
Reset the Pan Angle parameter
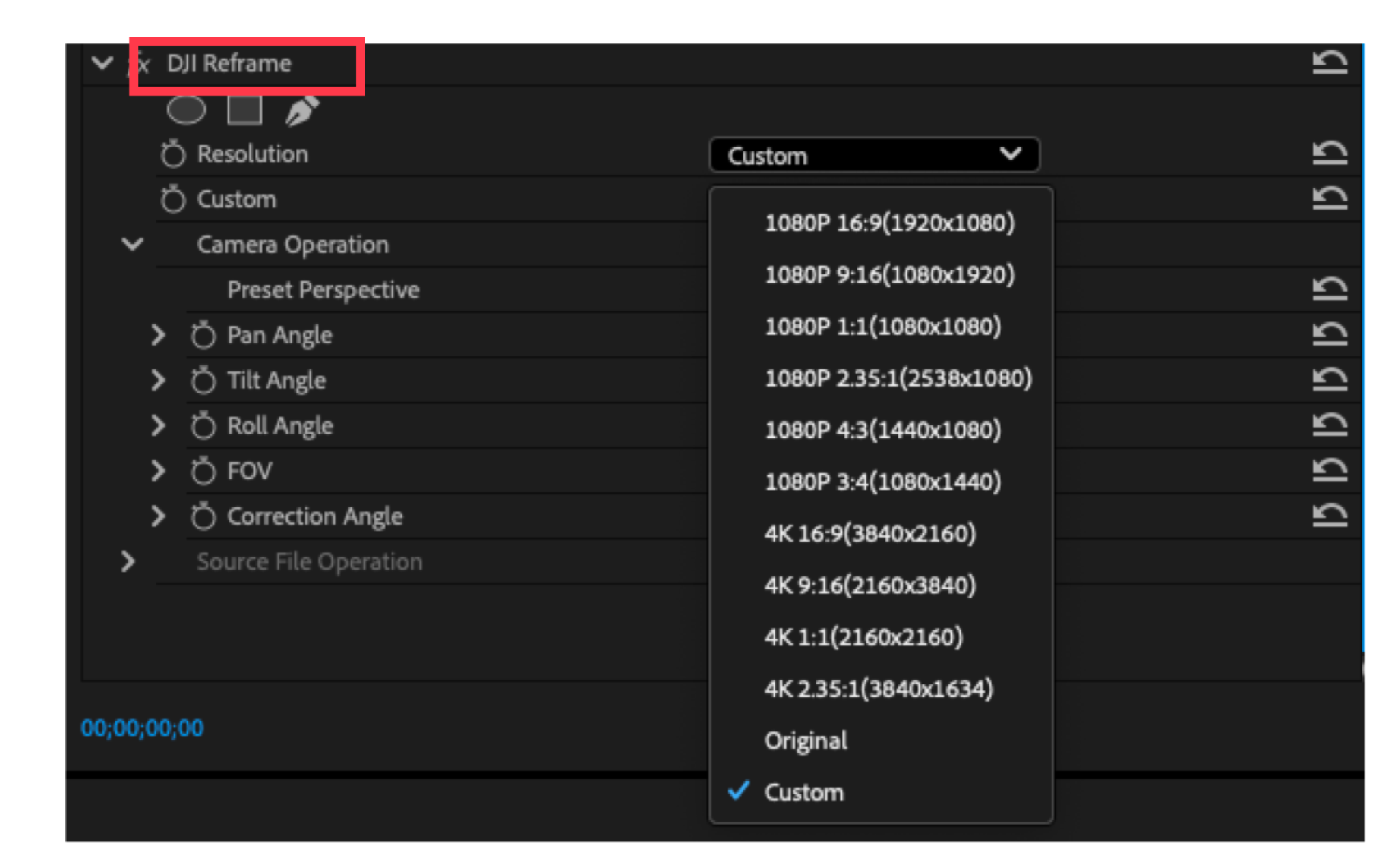click(1329, 334)
